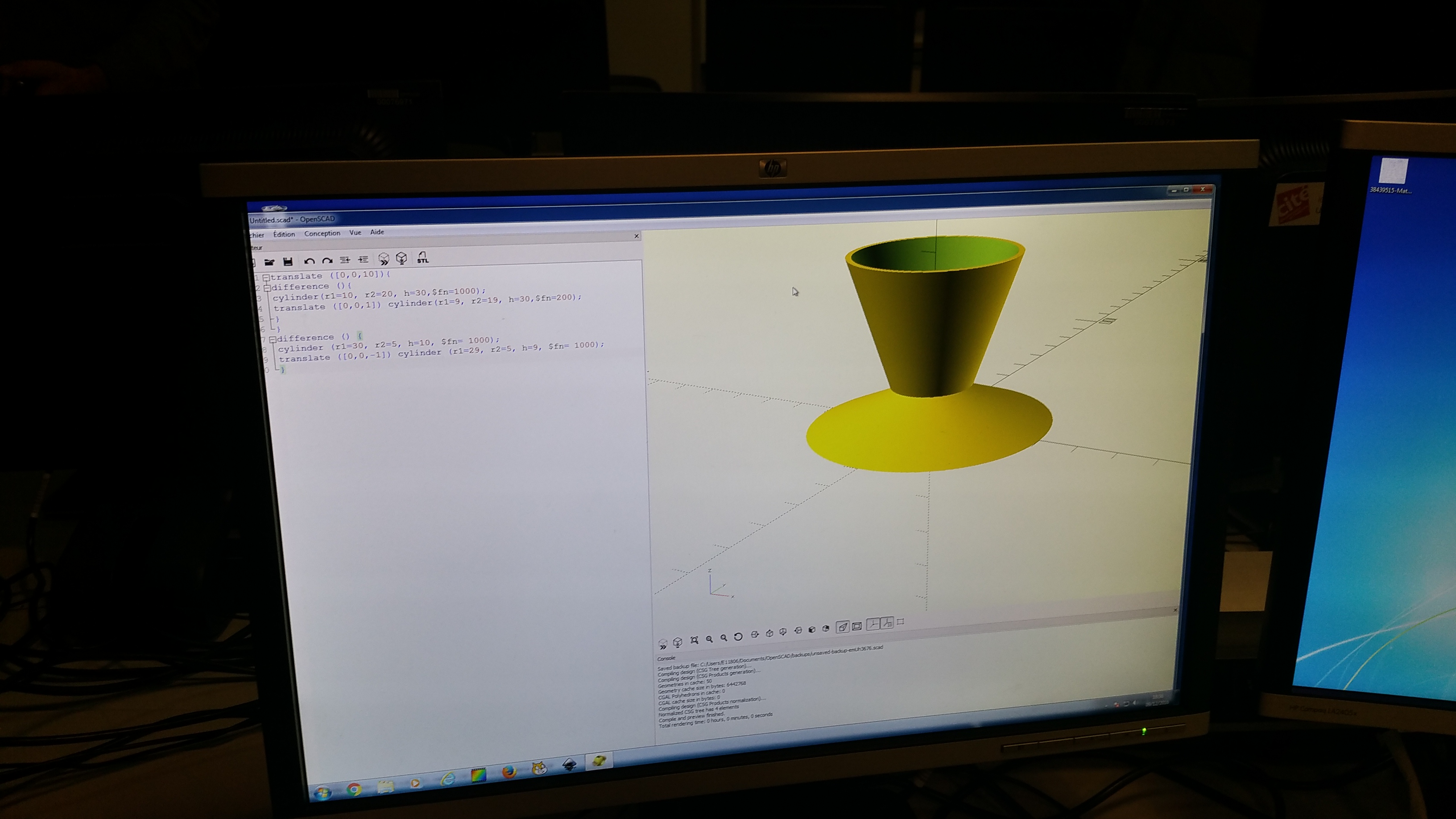Viewport: 1456px width, 819px height.
Task: Close the editor panel with X button
Action: [637, 236]
